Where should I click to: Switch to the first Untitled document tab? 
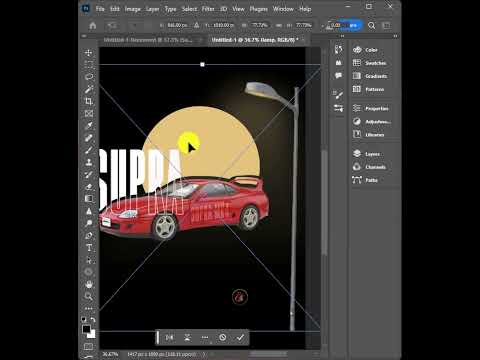(x=148, y=40)
